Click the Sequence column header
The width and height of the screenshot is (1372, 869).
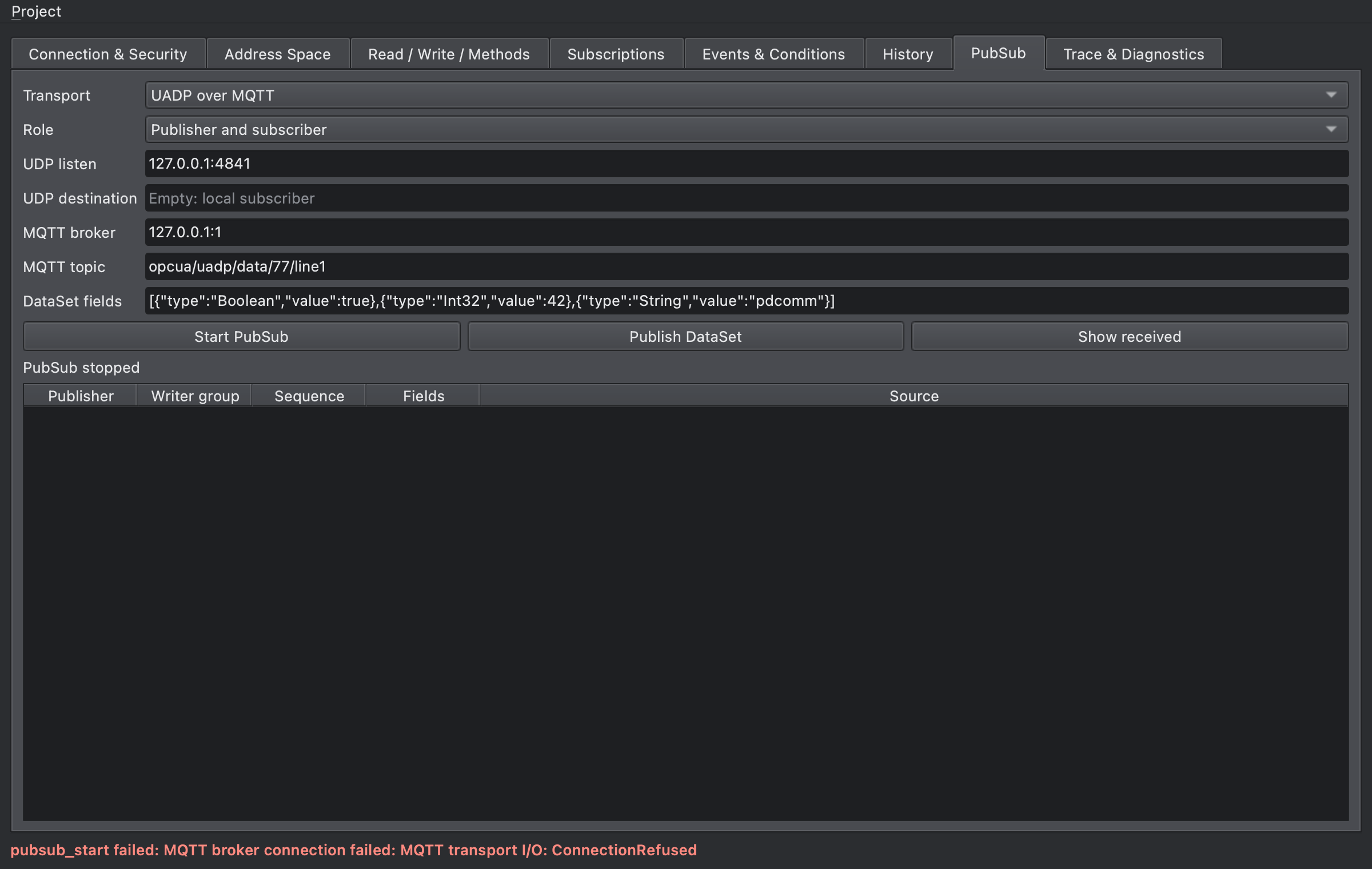[309, 396]
